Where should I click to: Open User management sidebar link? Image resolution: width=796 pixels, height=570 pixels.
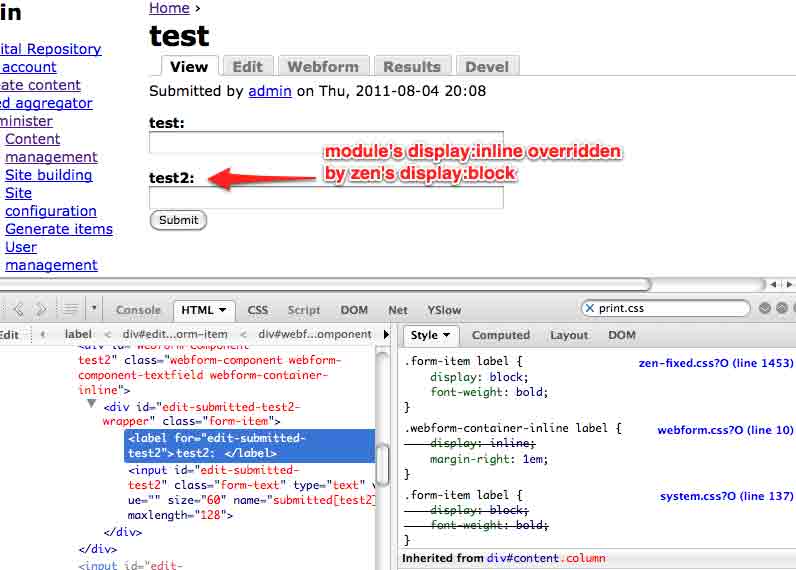pos(51,256)
